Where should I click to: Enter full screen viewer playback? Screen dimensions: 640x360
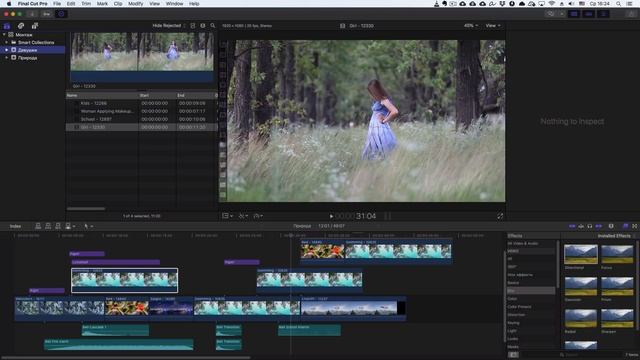(x=500, y=216)
